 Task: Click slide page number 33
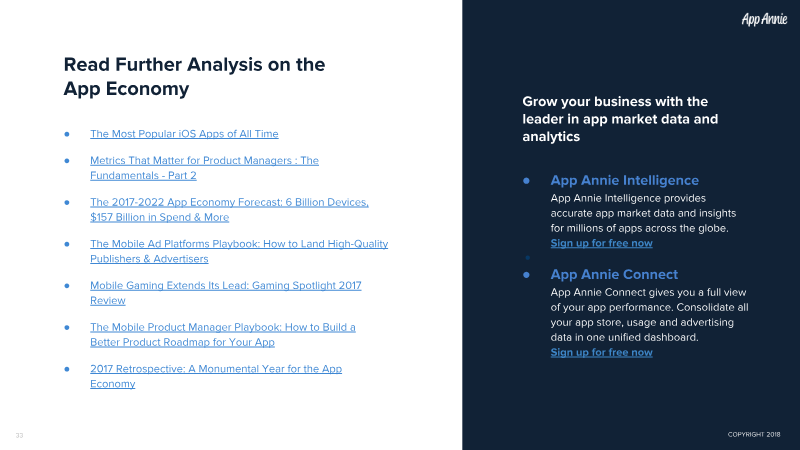pos(19,435)
